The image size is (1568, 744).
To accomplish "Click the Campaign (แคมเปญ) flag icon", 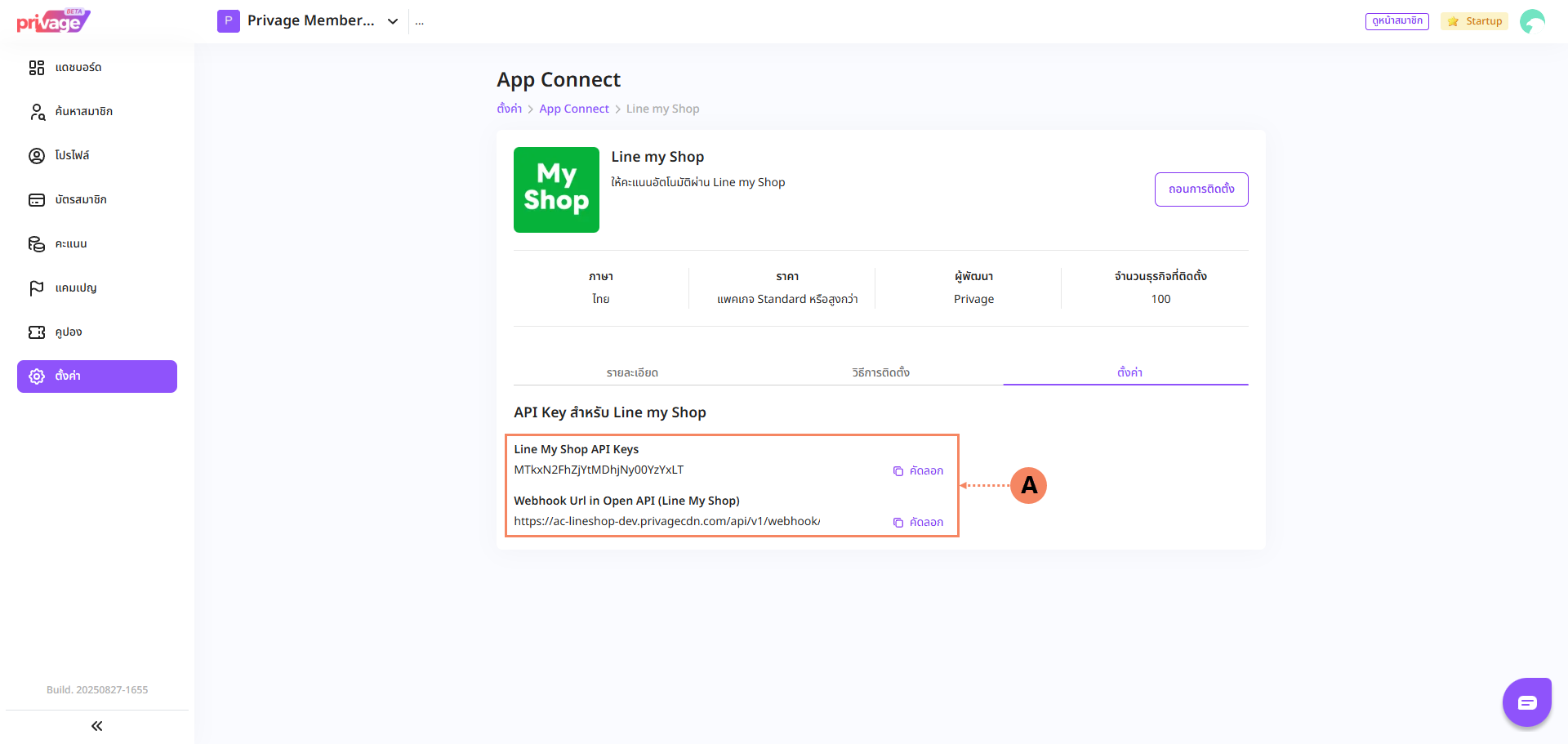I will tap(37, 288).
